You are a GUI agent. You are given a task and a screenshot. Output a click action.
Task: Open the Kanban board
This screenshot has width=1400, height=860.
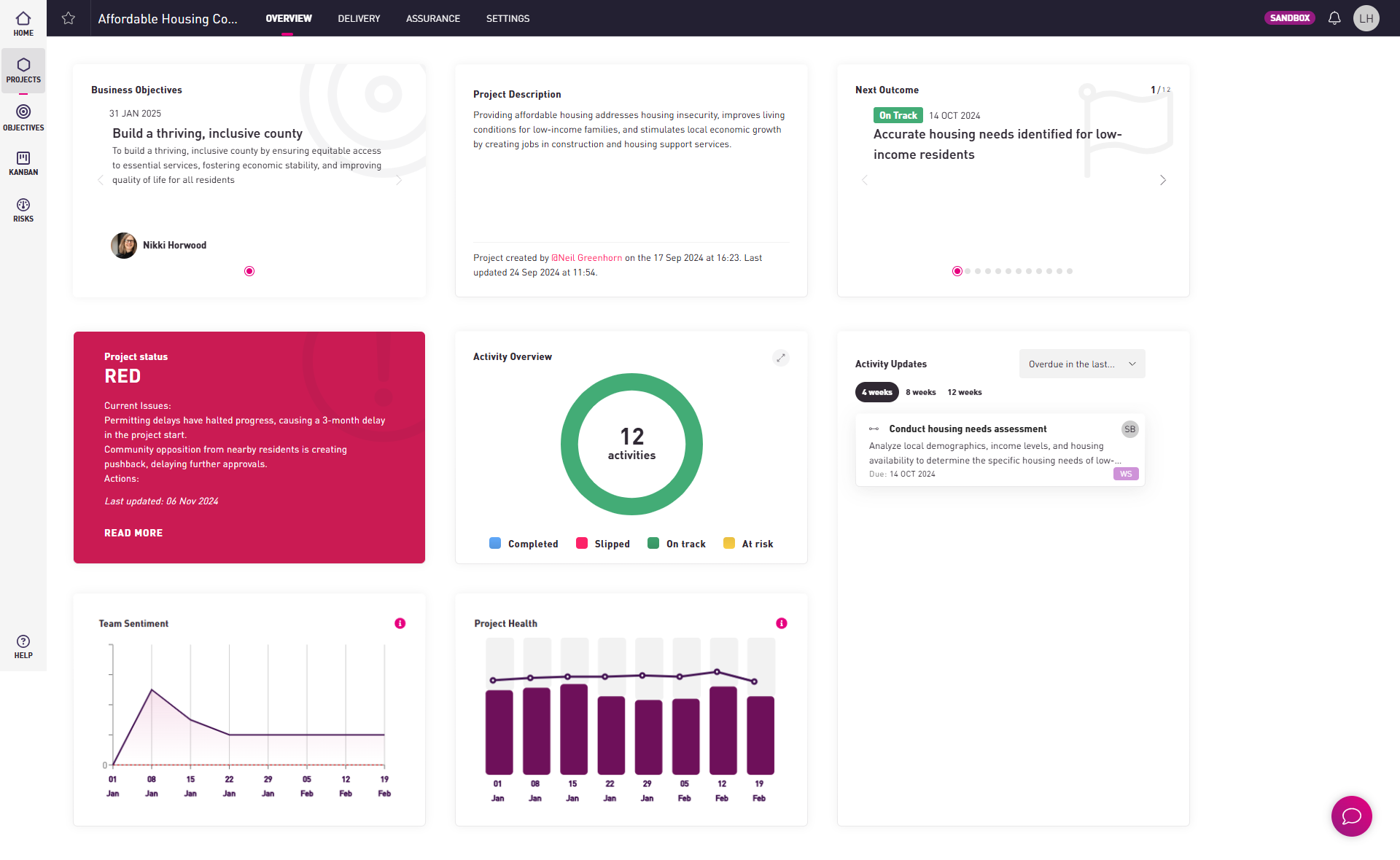click(23, 163)
